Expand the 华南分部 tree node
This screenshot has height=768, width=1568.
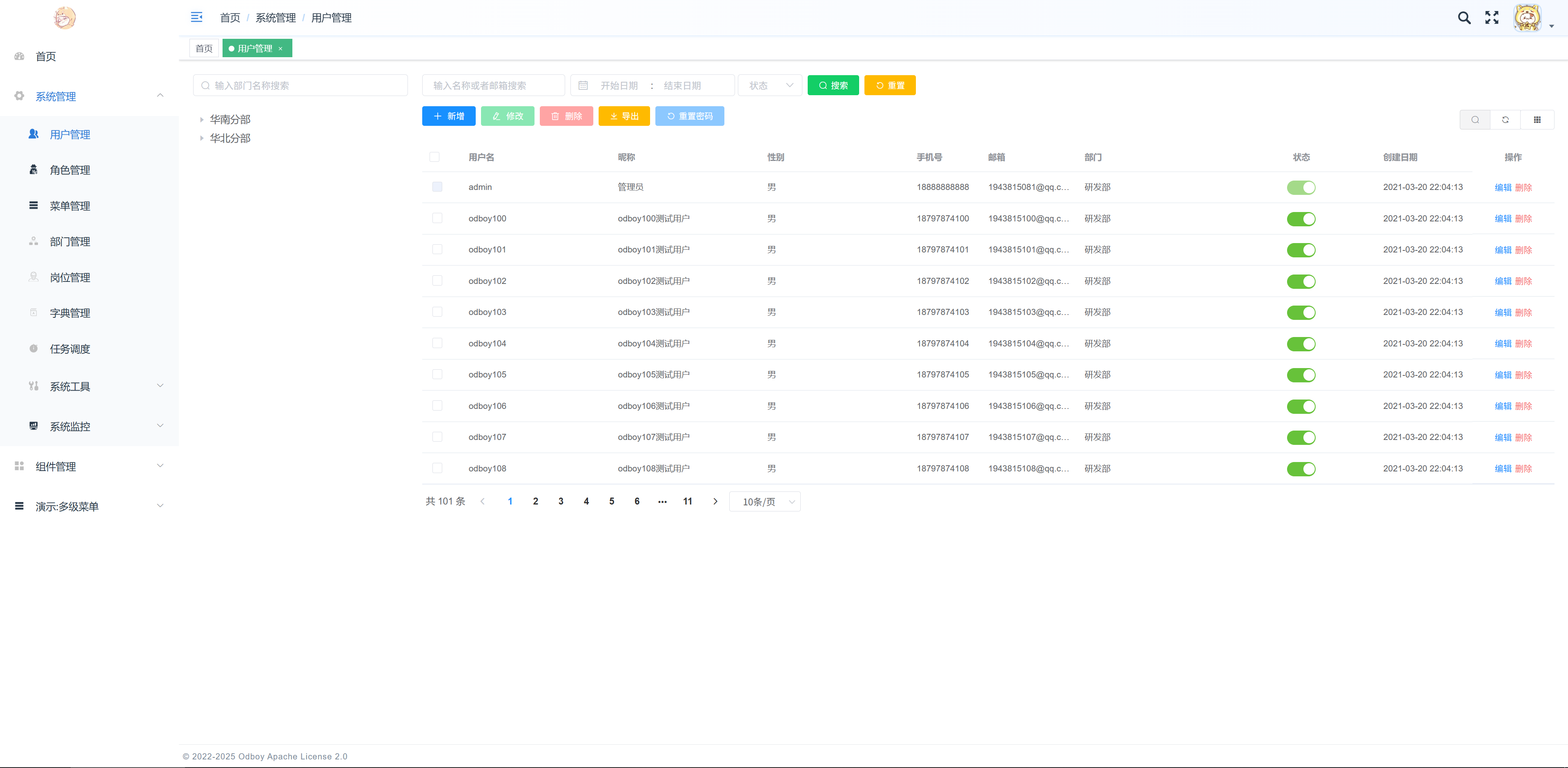coord(201,119)
